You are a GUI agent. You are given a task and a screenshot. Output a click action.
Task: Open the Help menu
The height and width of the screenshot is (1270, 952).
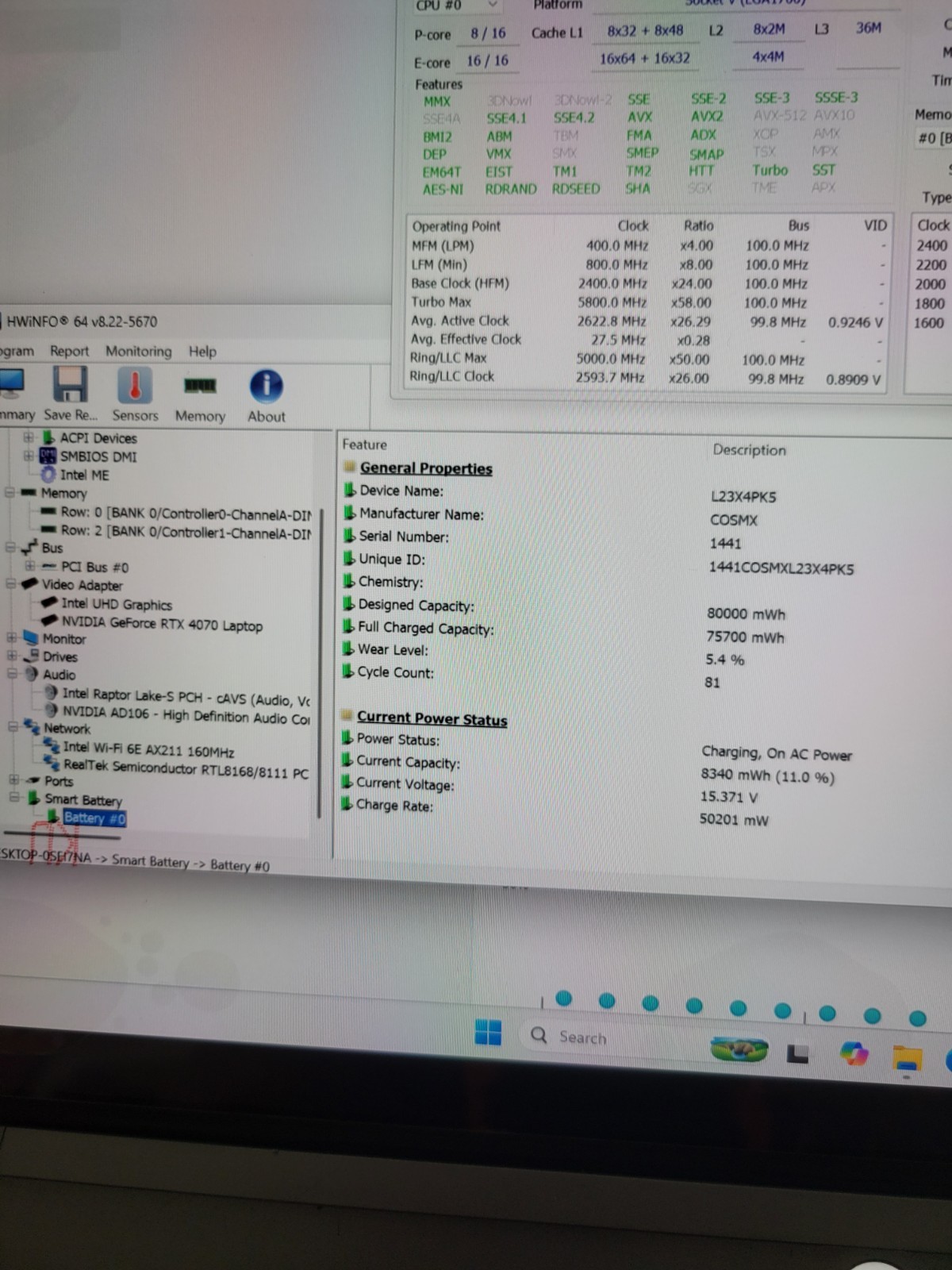pyautogui.click(x=202, y=351)
